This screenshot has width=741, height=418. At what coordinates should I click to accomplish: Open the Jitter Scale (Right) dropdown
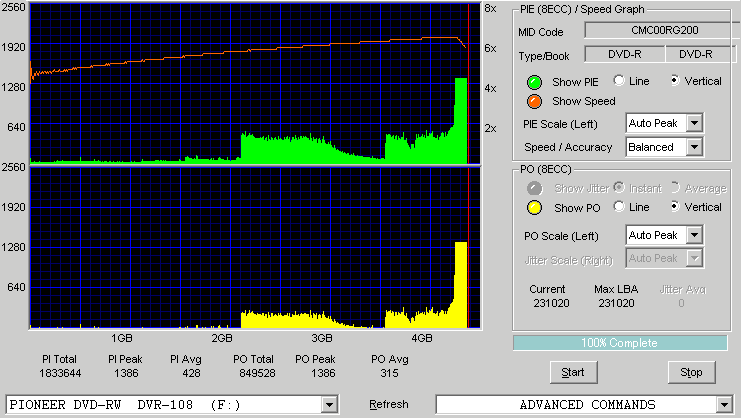click(694, 258)
